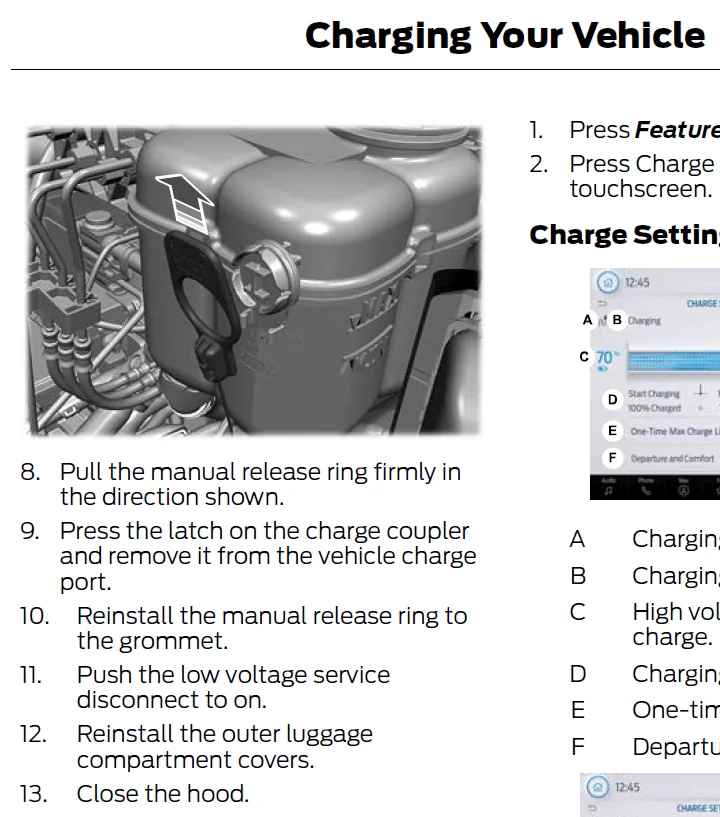Screen dimensions: 720x817
Task: Click the Start Charging time entry
Action: click(x=654, y=394)
